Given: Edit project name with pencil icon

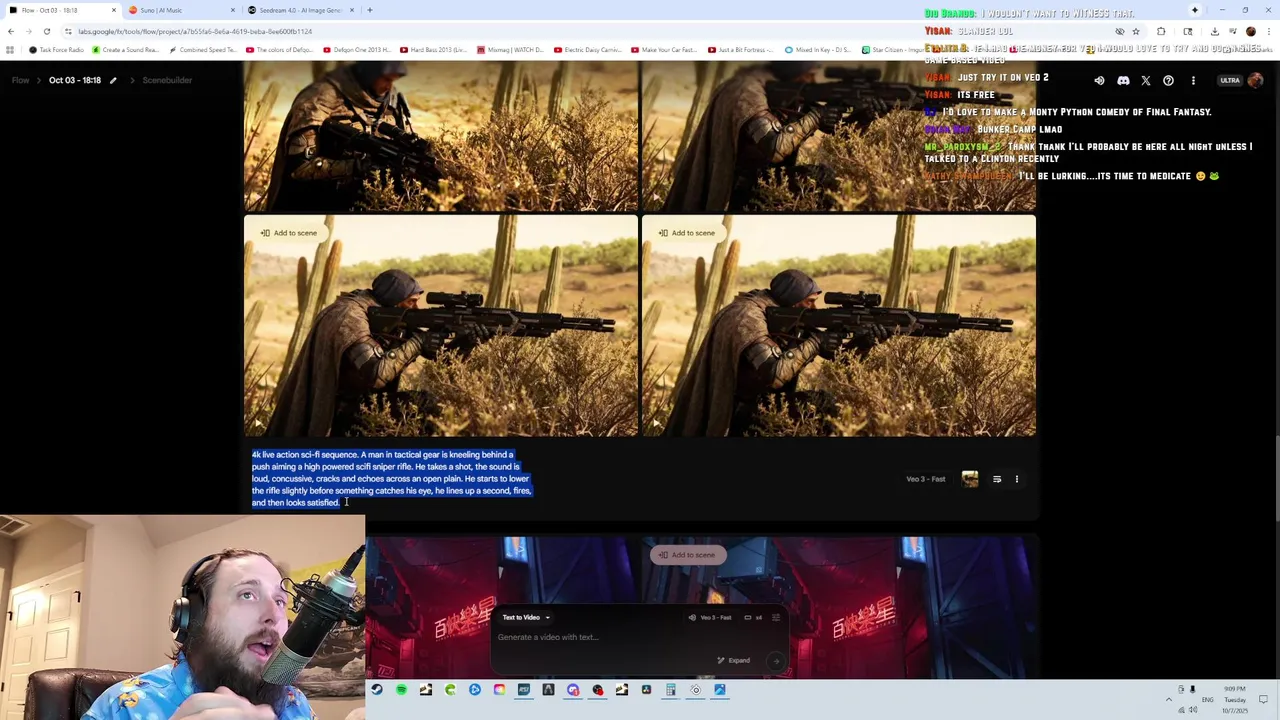Looking at the screenshot, I should point(113,80).
